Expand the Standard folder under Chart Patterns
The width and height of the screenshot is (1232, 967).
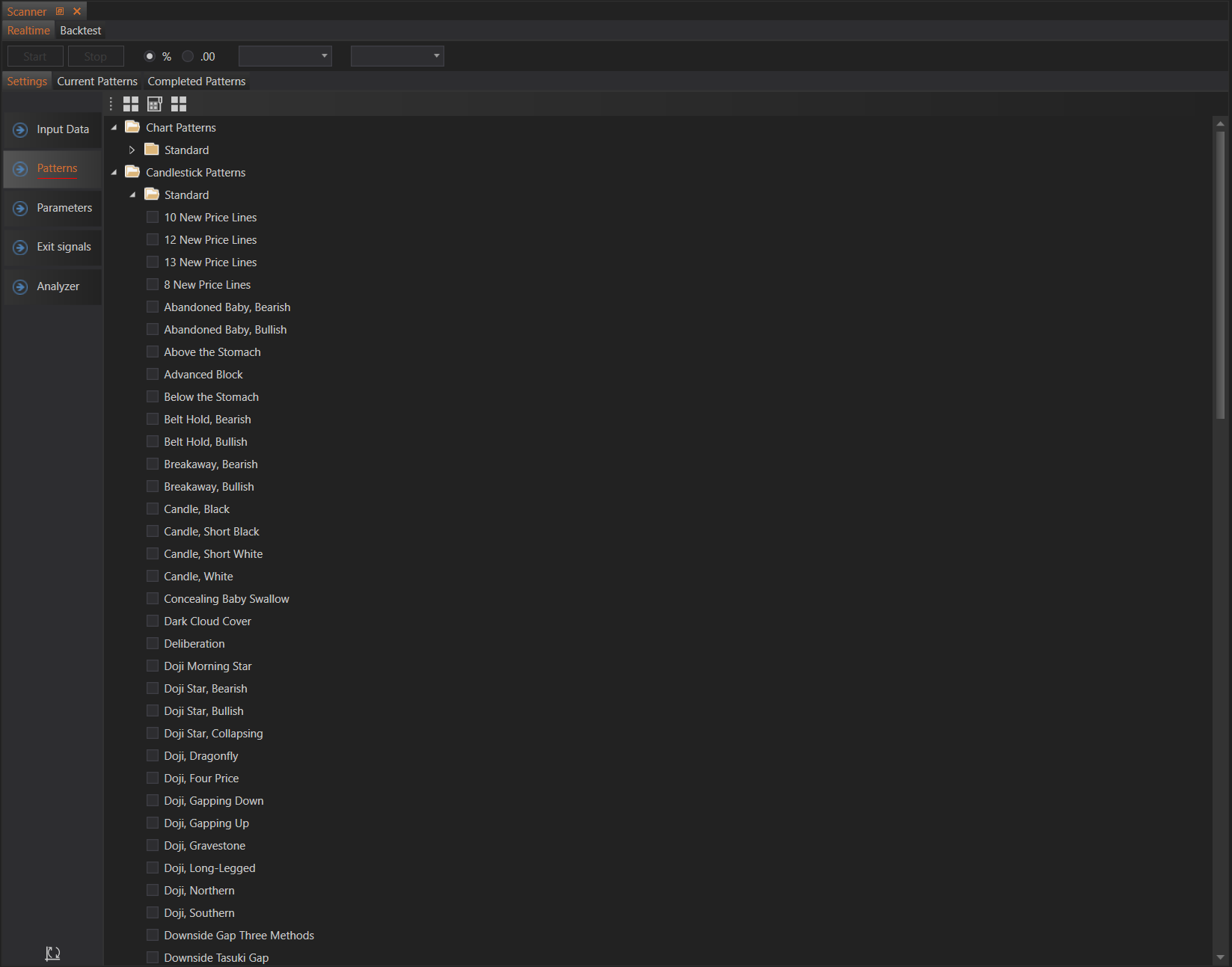pos(132,150)
